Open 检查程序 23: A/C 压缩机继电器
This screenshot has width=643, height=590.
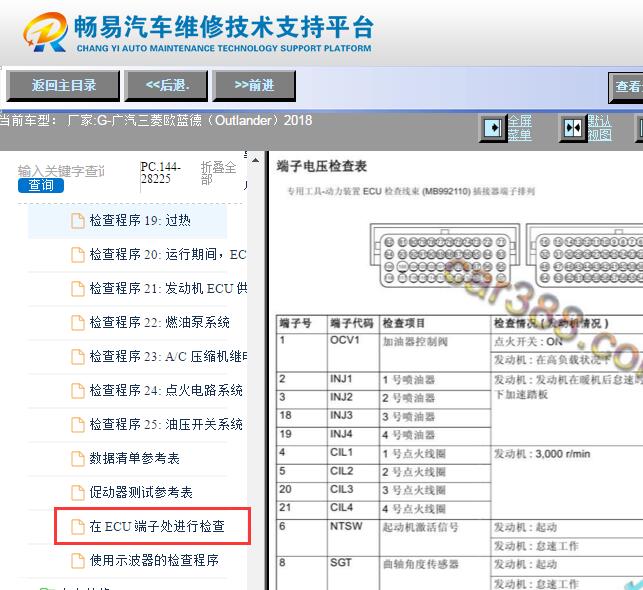point(168,357)
